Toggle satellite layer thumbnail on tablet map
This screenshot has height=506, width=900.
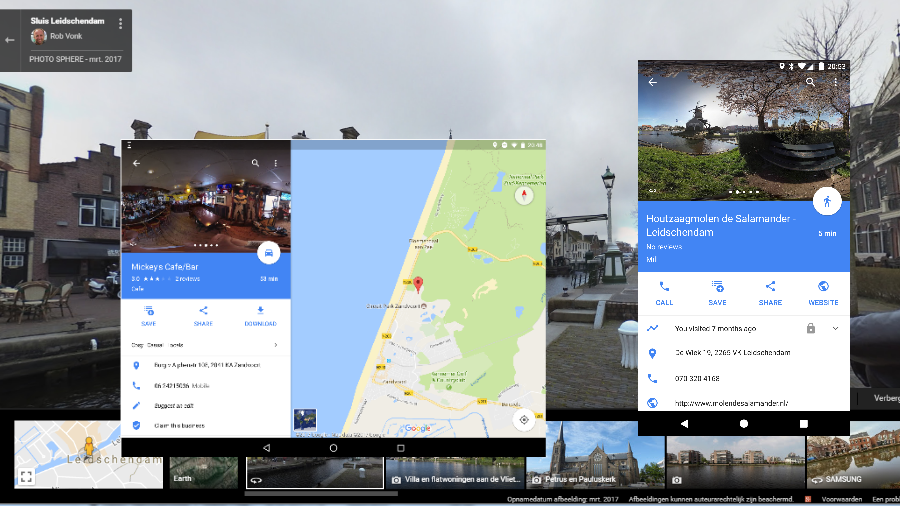click(x=305, y=419)
